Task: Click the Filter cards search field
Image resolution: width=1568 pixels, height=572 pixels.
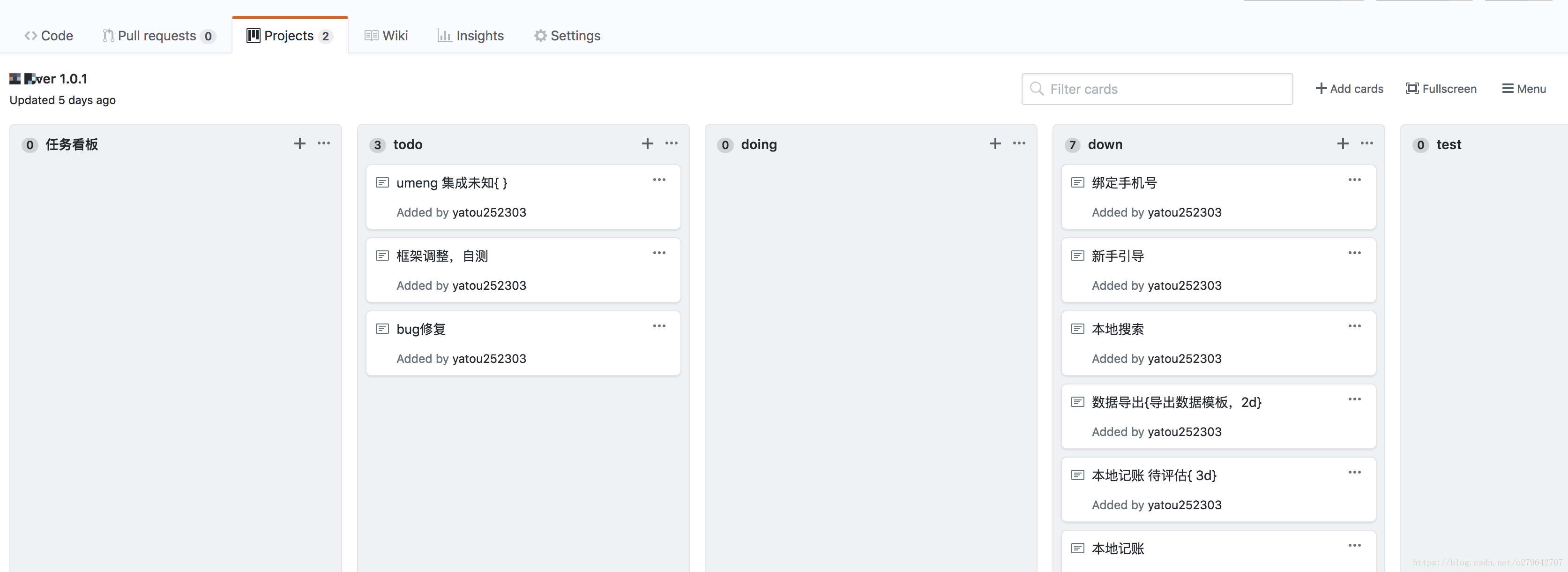Action: coord(1157,89)
